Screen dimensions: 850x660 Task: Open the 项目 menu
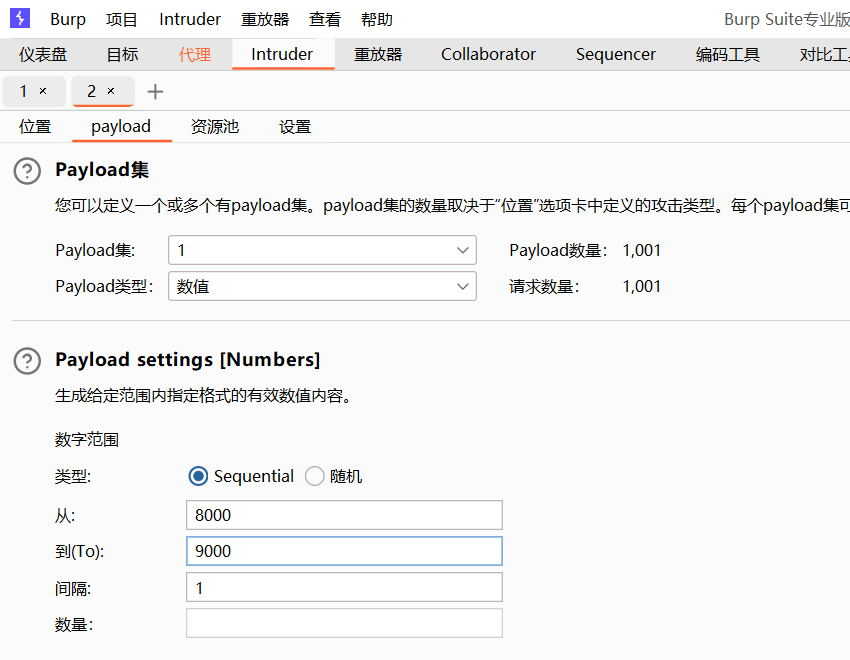pyautogui.click(x=121, y=20)
